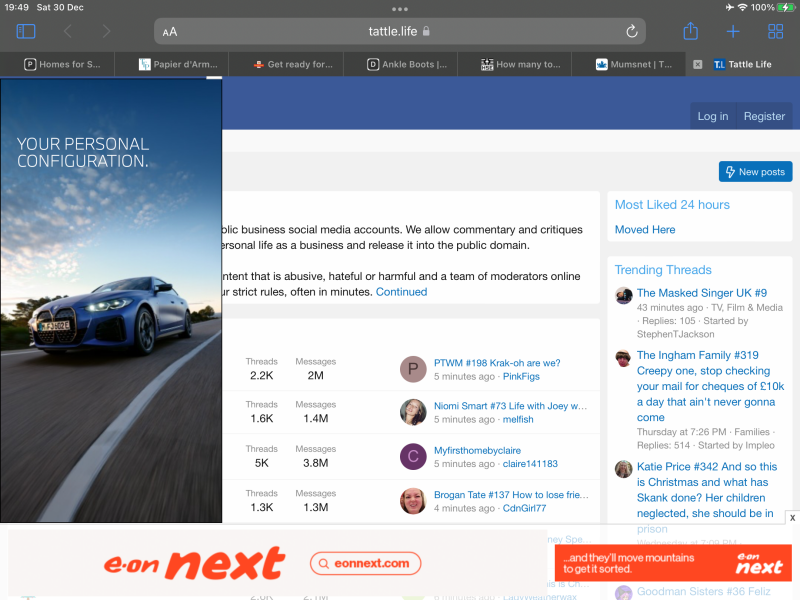Switch to the How many to... tab
This screenshot has height=600, width=800.
pos(515,64)
